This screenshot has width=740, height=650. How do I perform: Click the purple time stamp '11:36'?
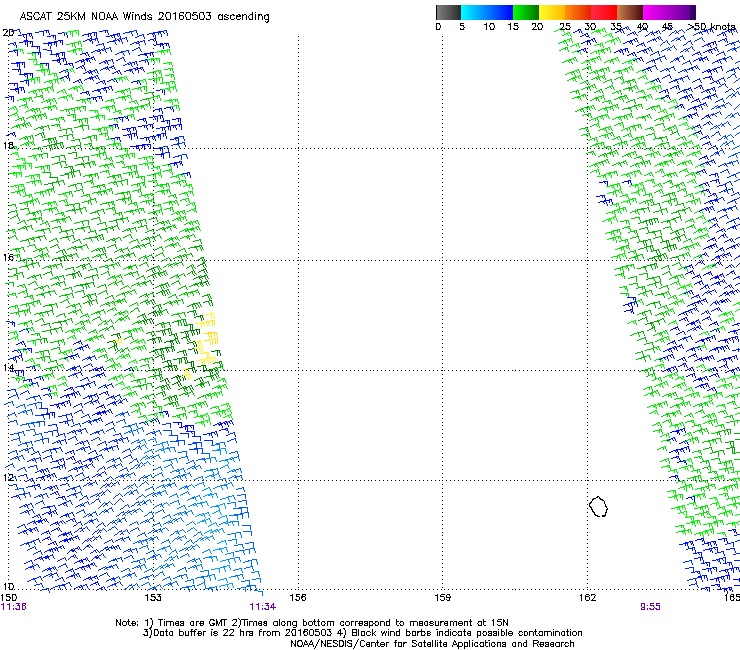[x=14, y=607]
